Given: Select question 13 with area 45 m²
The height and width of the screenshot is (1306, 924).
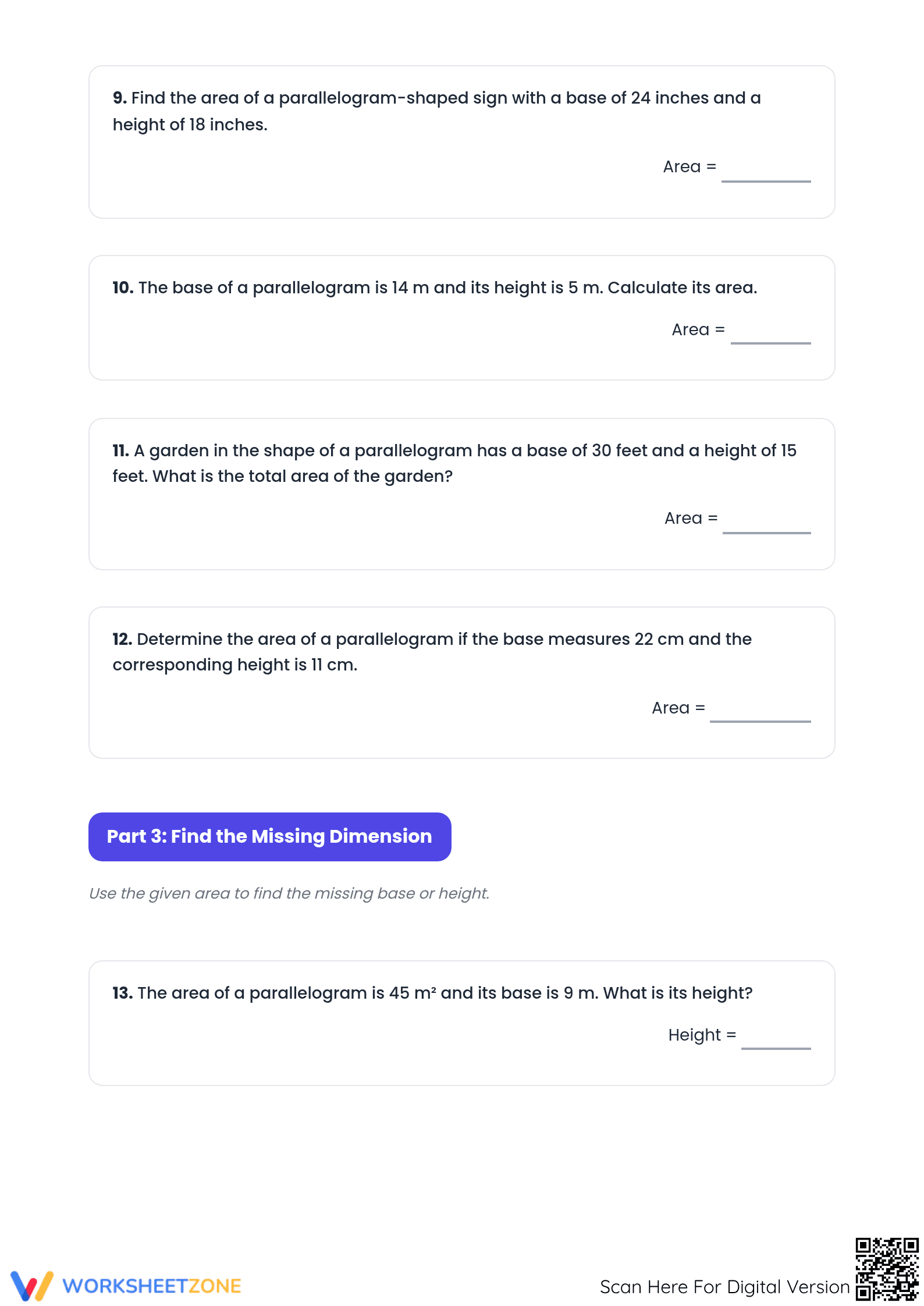Looking at the screenshot, I should pyautogui.click(x=462, y=1023).
